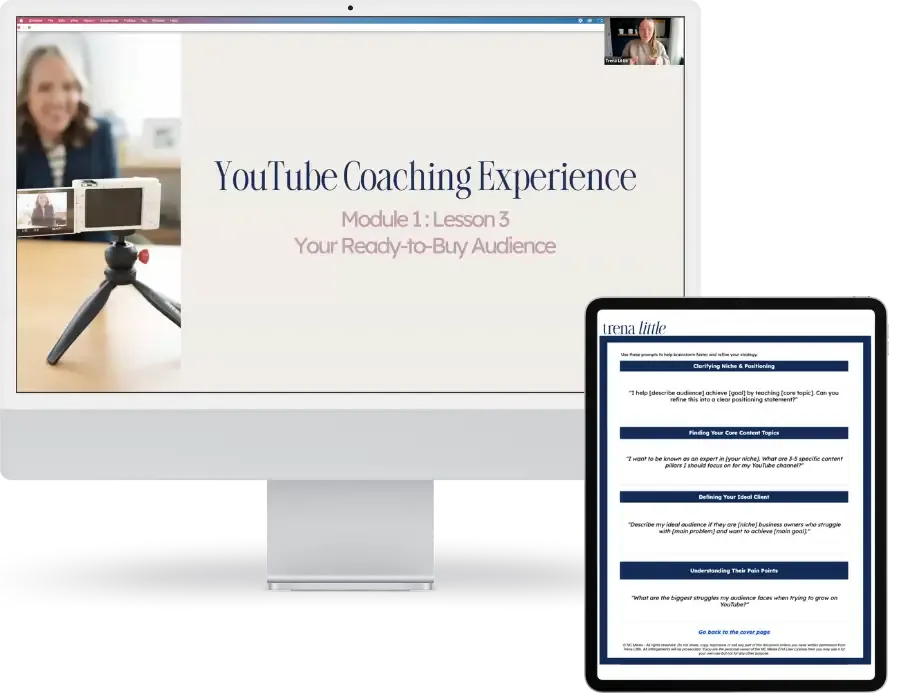Select the 'I want to be known as an expert' prompt
900x700 pixels.
click(734, 462)
